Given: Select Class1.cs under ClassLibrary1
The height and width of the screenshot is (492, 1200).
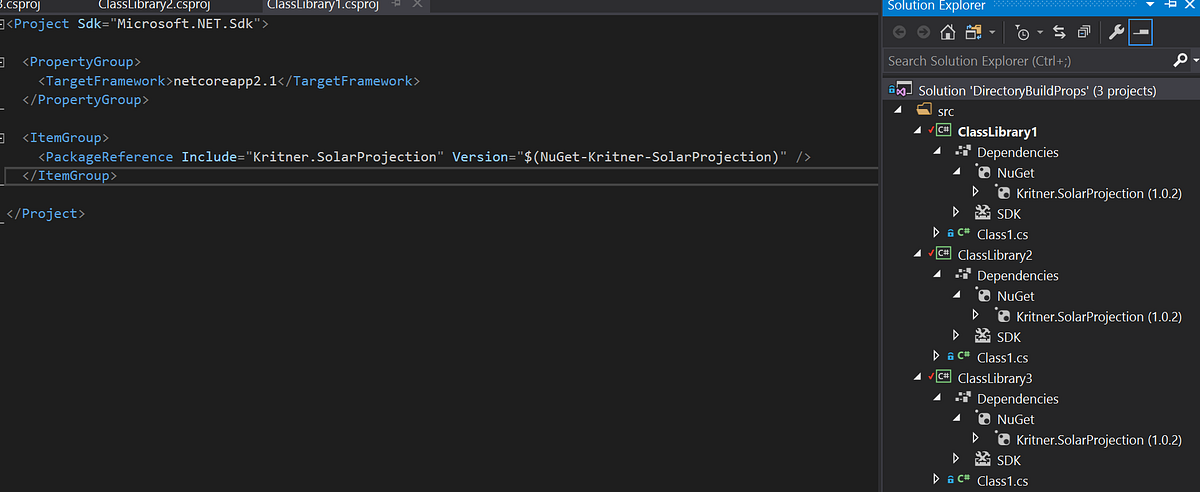Looking at the screenshot, I should (x=1002, y=234).
